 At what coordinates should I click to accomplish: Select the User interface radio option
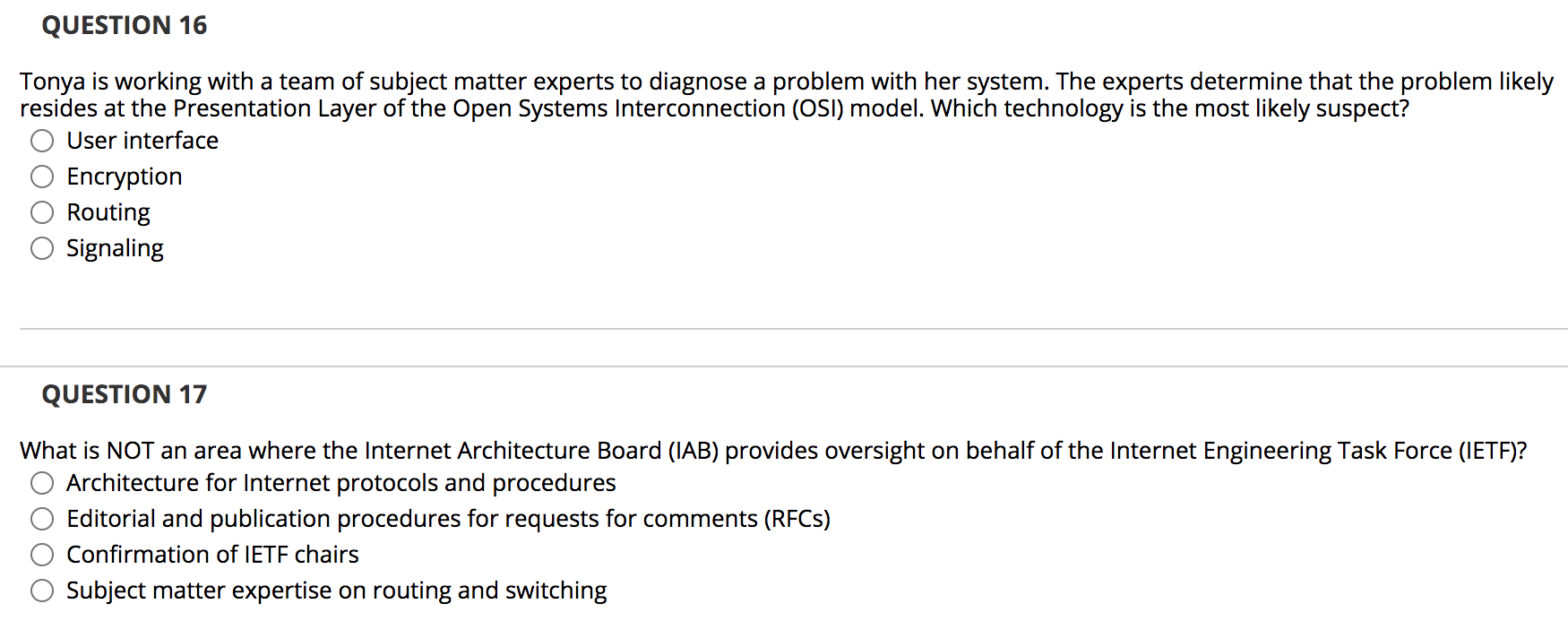(x=42, y=141)
